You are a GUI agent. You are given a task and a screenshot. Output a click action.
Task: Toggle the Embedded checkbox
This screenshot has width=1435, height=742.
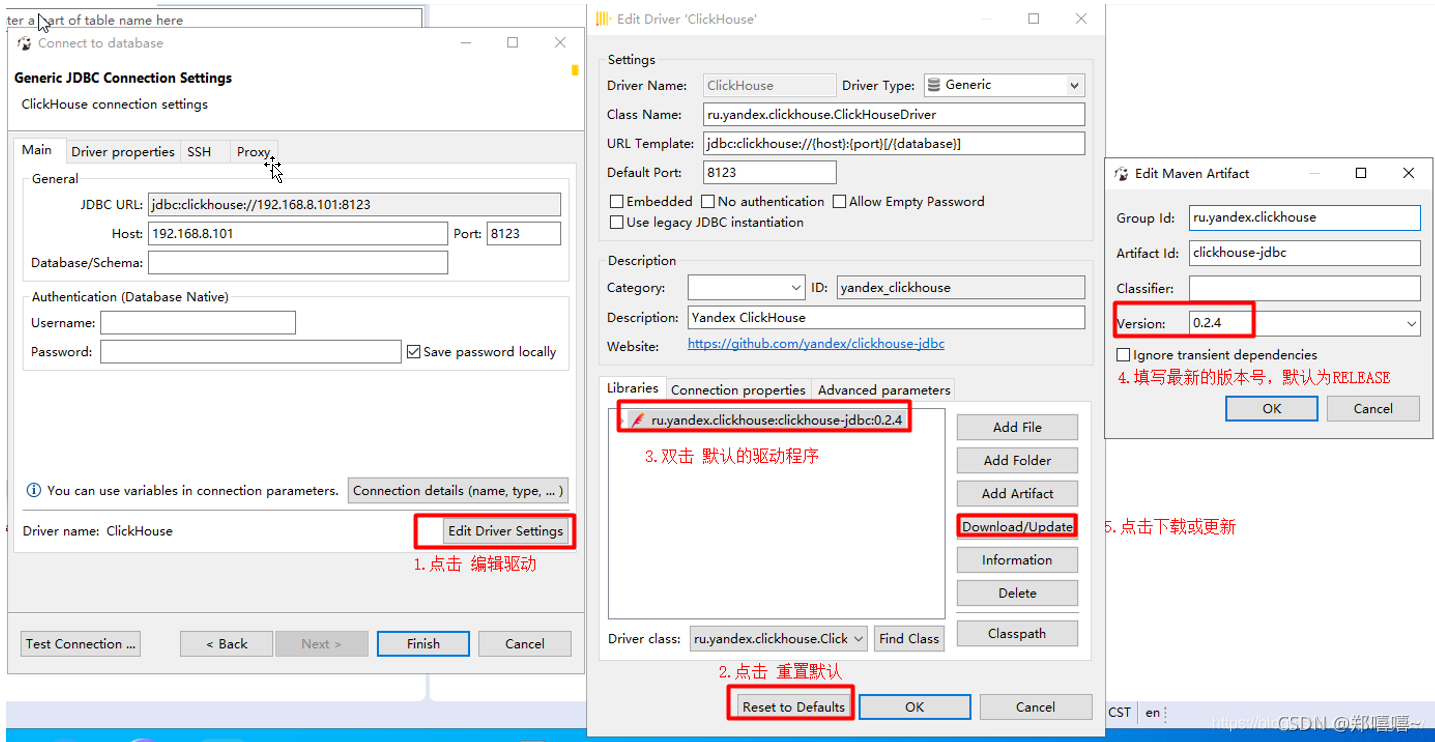tap(617, 202)
